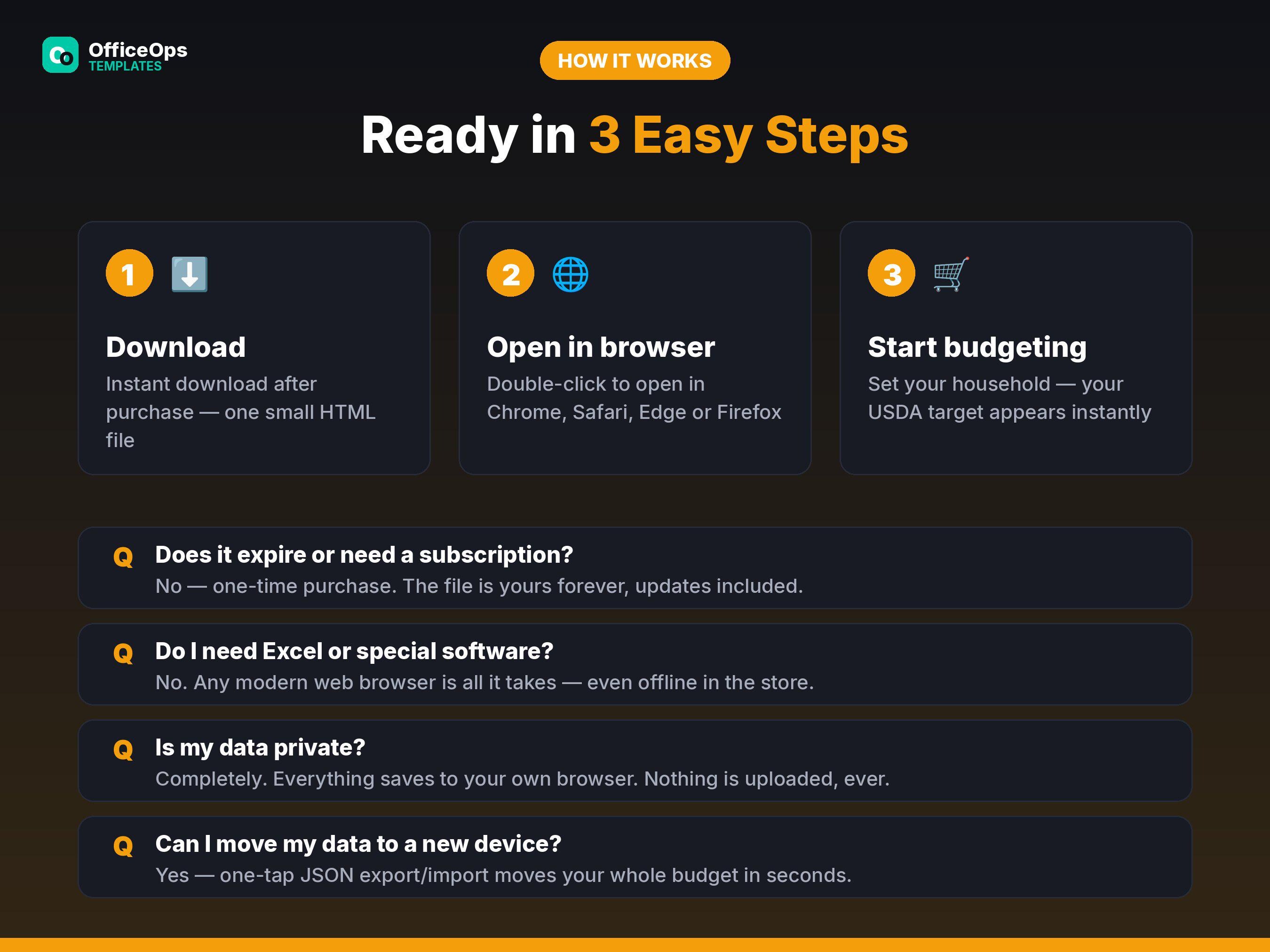Click 'Do I need Excel or special software?'
Viewport: 1270px width, 952px height.
354,651
